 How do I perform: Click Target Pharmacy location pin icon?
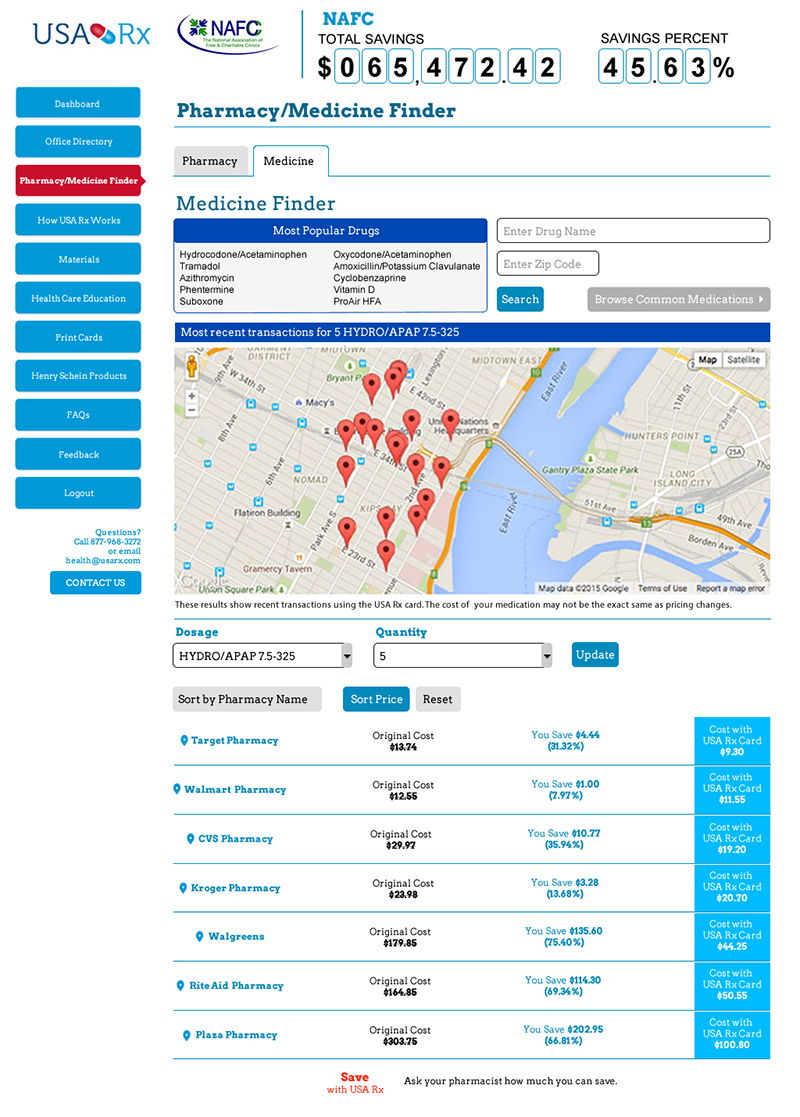[x=184, y=741]
